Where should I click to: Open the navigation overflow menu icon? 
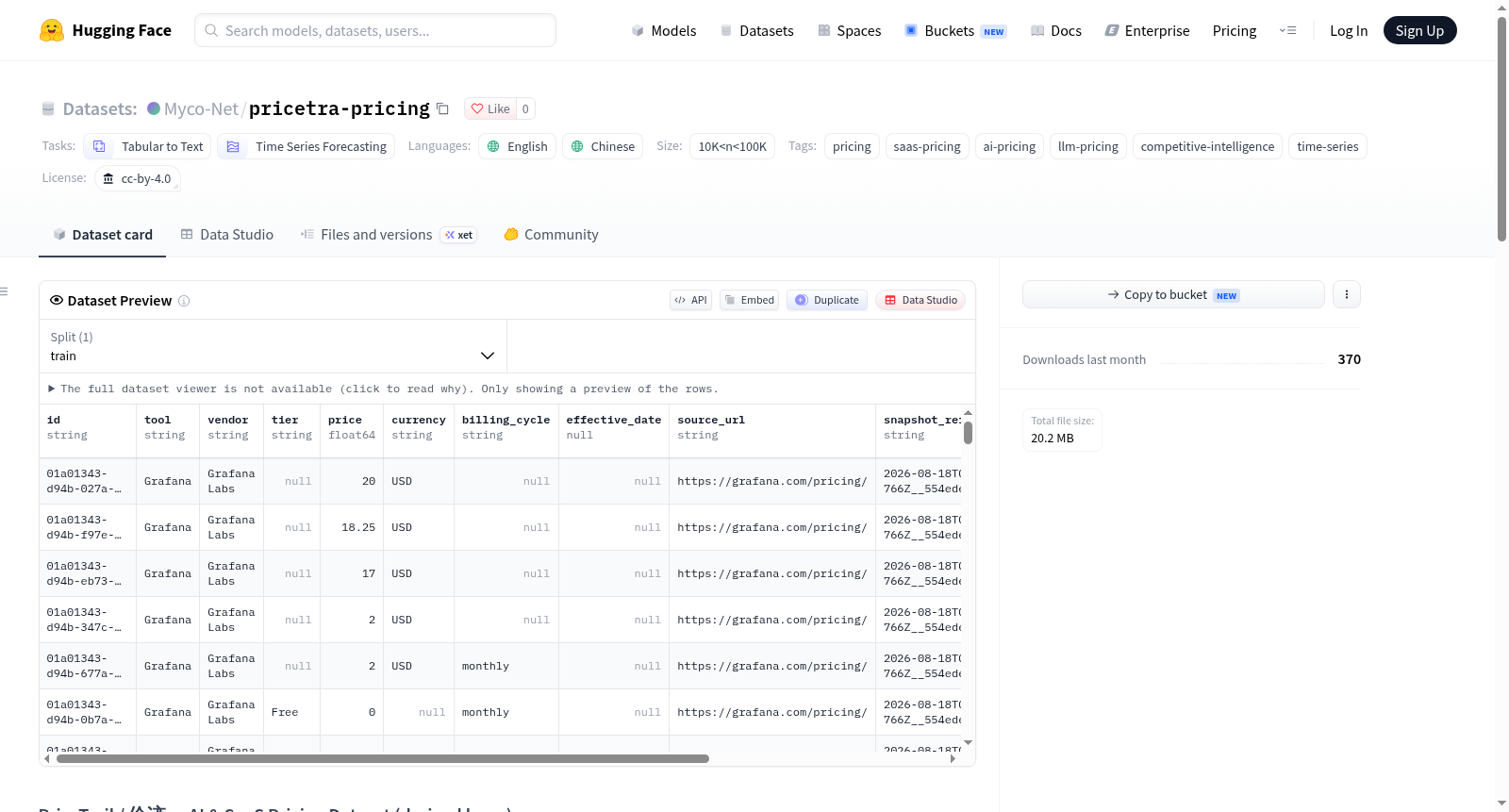[x=1287, y=30]
